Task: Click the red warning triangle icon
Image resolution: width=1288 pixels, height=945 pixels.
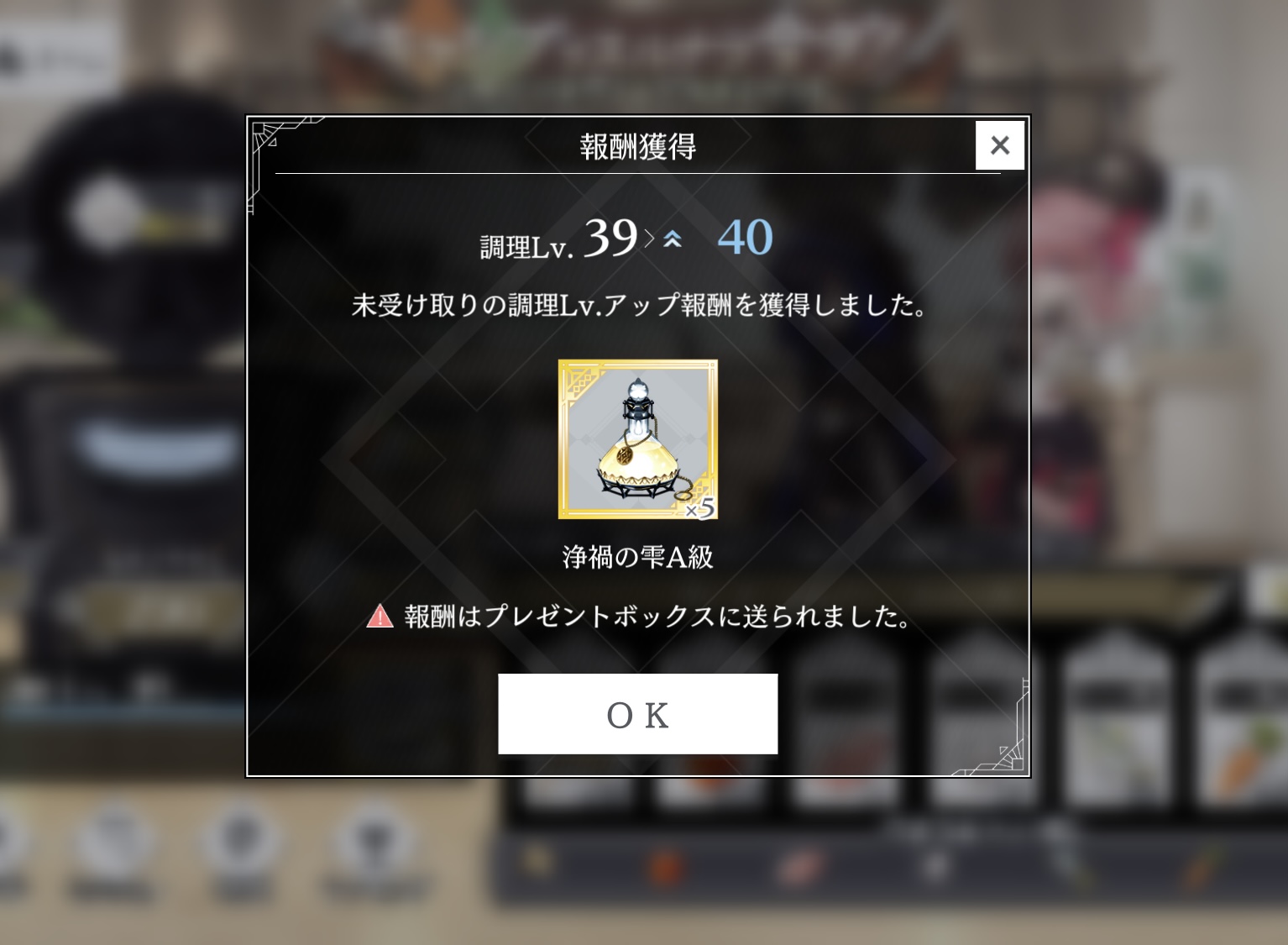Action: tap(380, 616)
